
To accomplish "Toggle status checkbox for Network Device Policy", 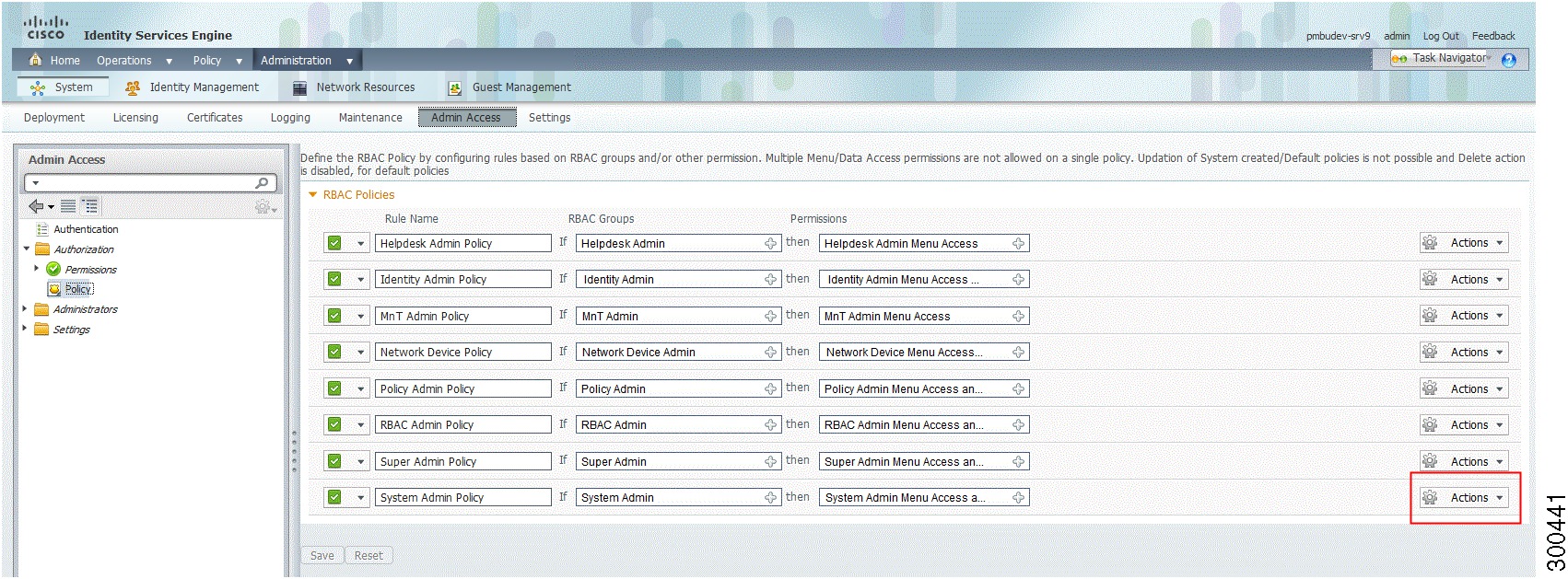I will click(334, 353).
